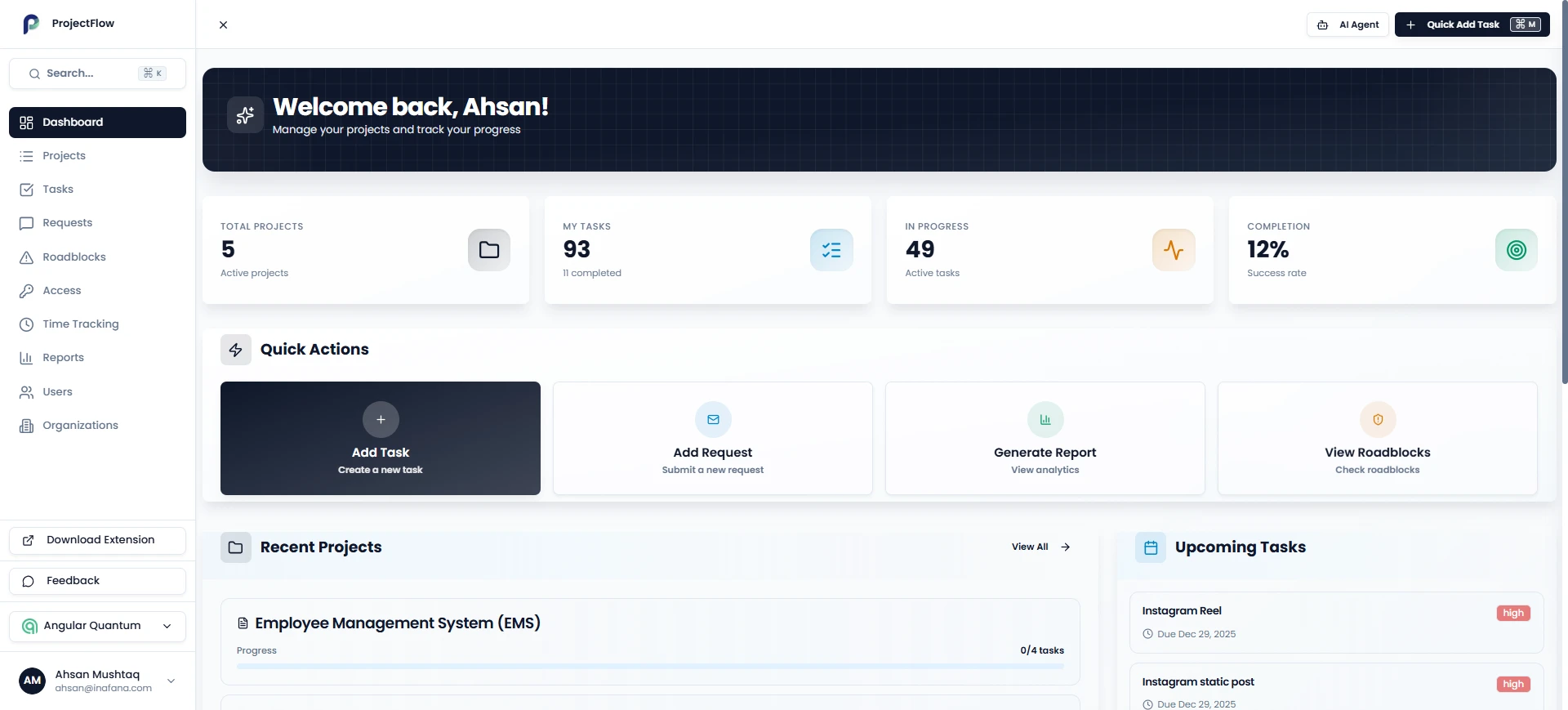This screenshot has width=1568, height=710.
Task: Open the AI Agent button
Action: [x=1347, y=25]
